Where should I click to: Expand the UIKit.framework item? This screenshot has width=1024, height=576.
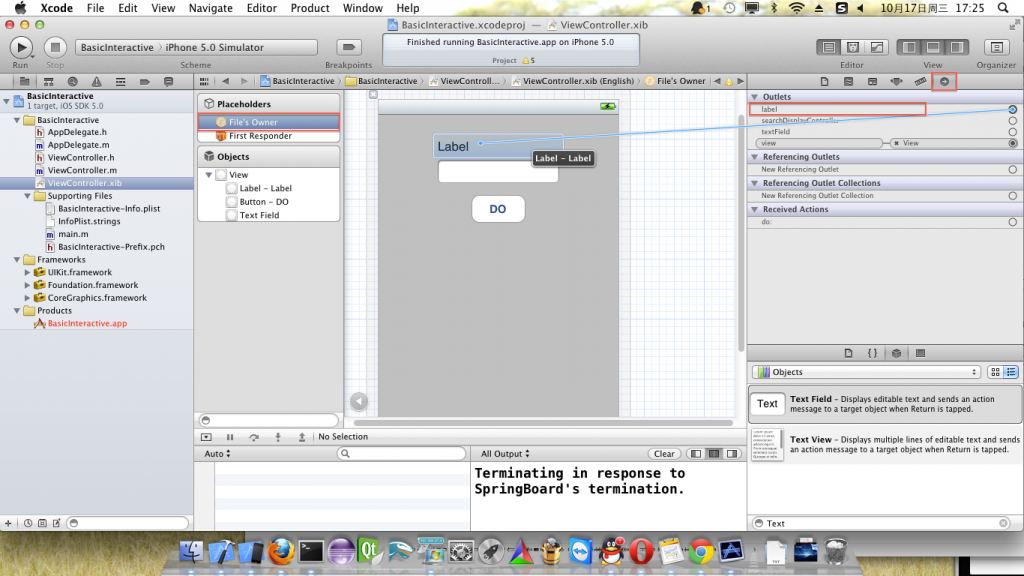27,272
